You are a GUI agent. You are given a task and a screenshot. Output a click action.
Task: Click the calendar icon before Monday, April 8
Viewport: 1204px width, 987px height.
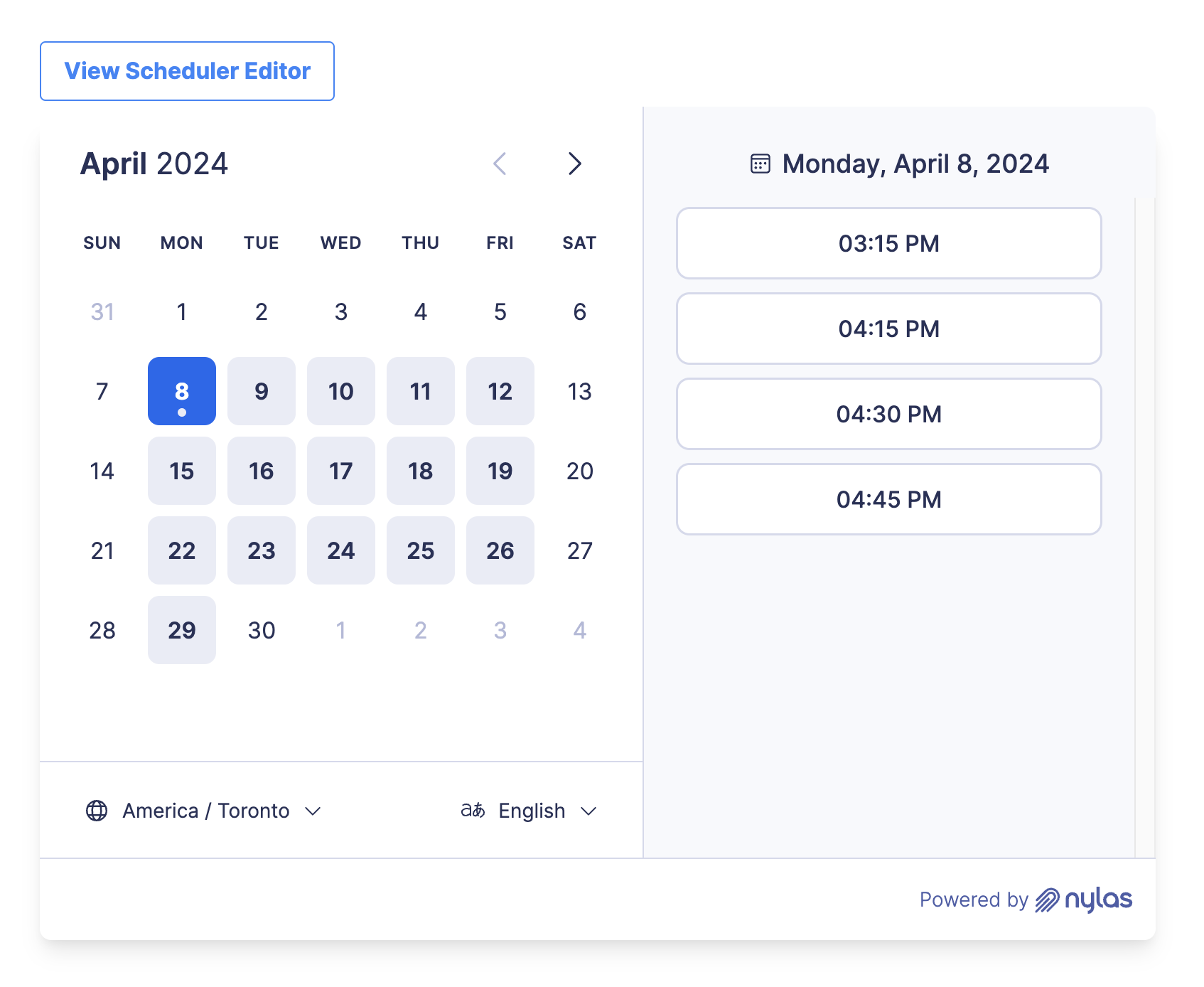(x=760, y=163)
